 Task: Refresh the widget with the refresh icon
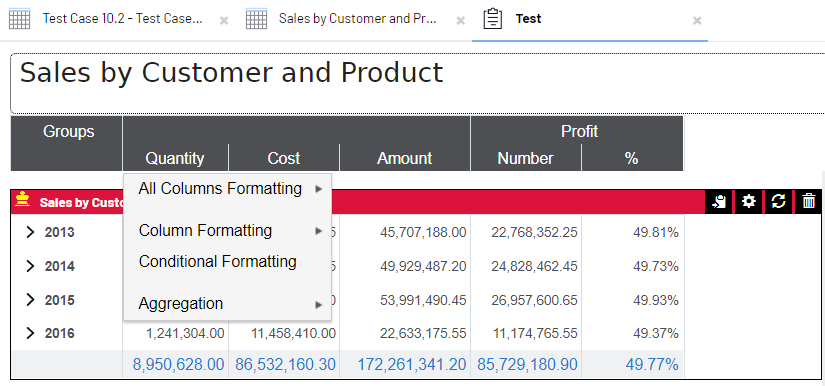tap(779, 201)
